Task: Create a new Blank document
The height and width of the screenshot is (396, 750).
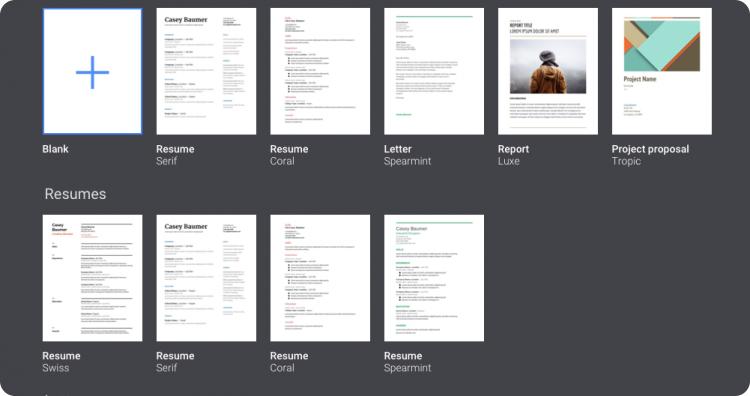Action: [92, 71]
